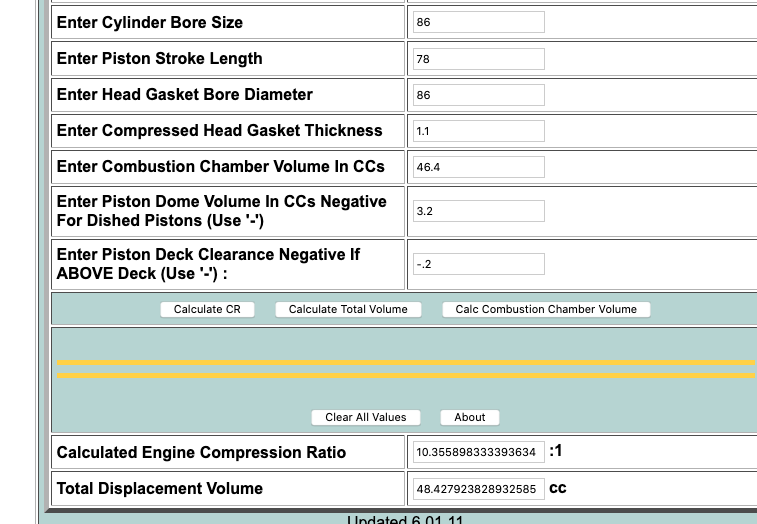This screenshot has width=757, height=524.
Task: Click the Cylinder Bore Size input field
Action: tap(478, 22)
